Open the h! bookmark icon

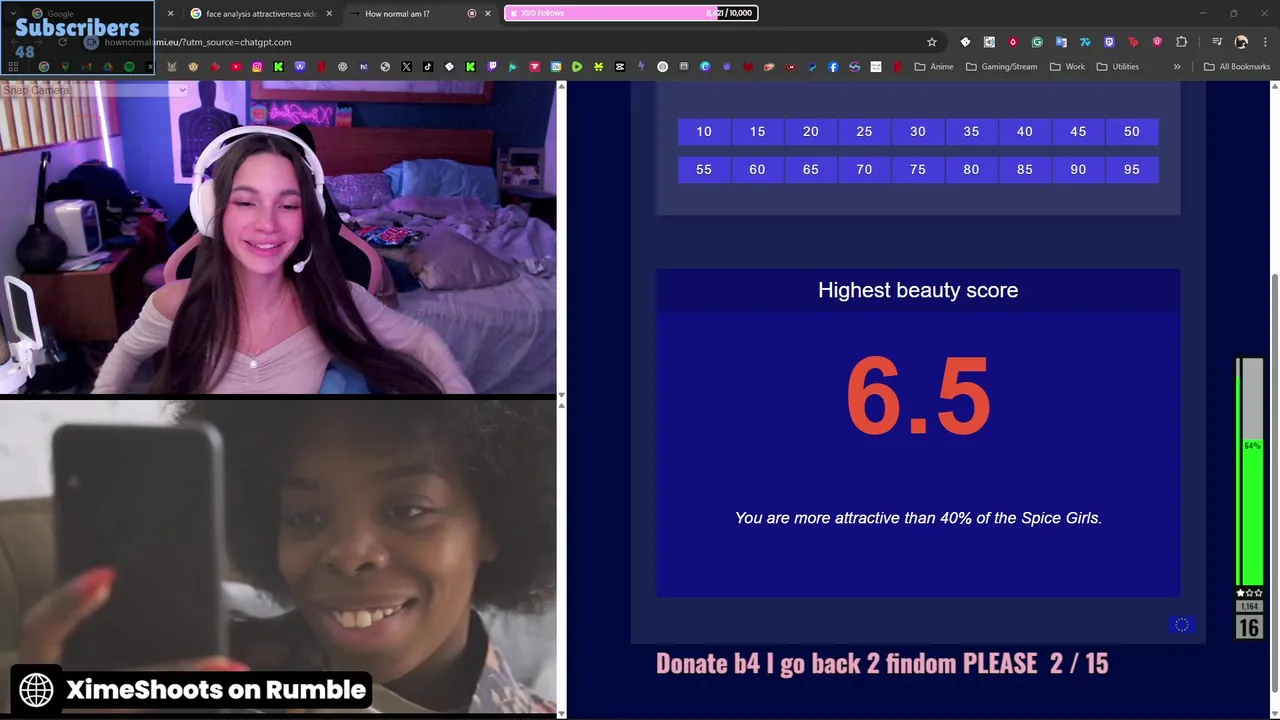(x=363, y=67)
